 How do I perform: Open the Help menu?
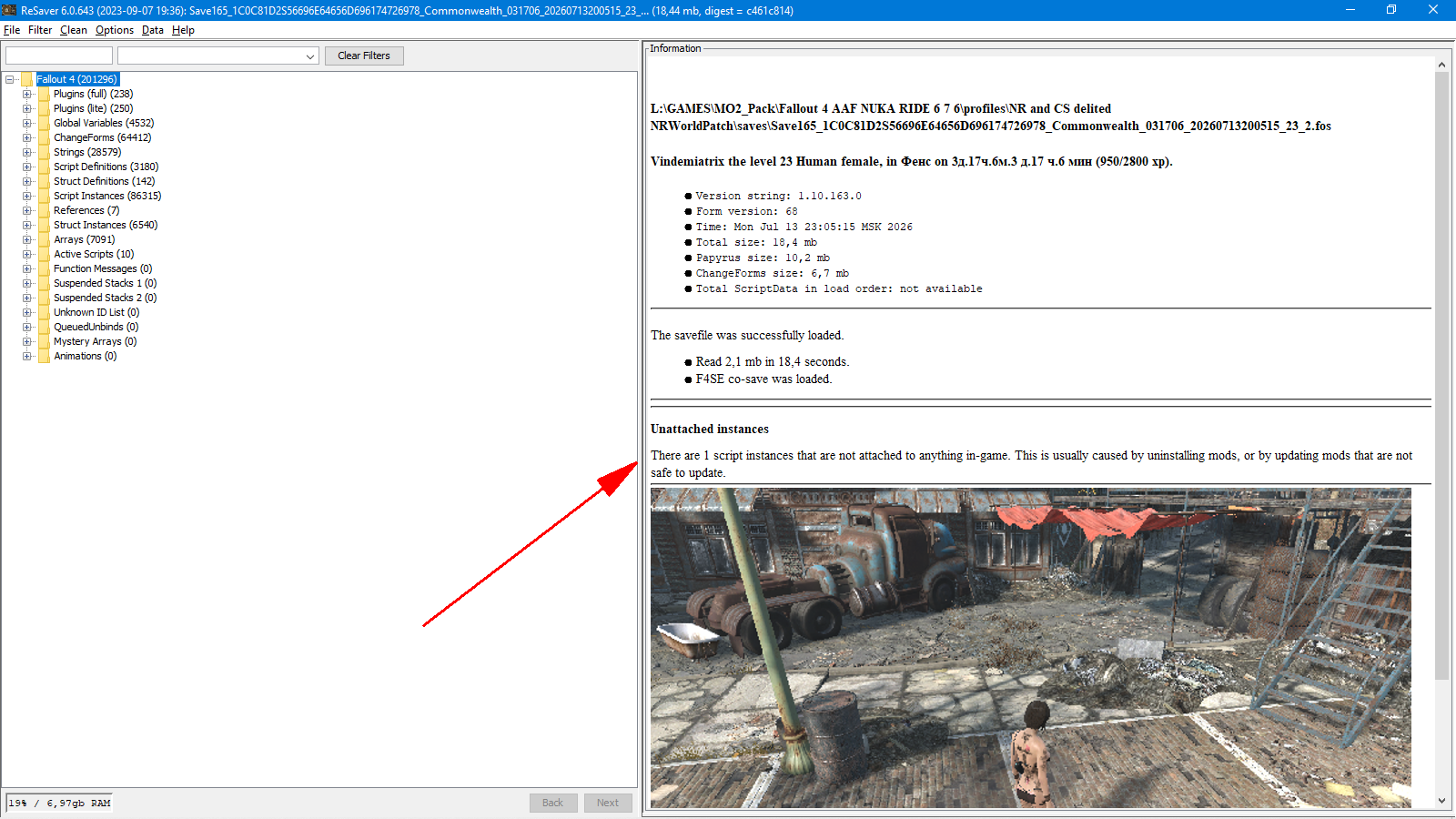(183, 30)
